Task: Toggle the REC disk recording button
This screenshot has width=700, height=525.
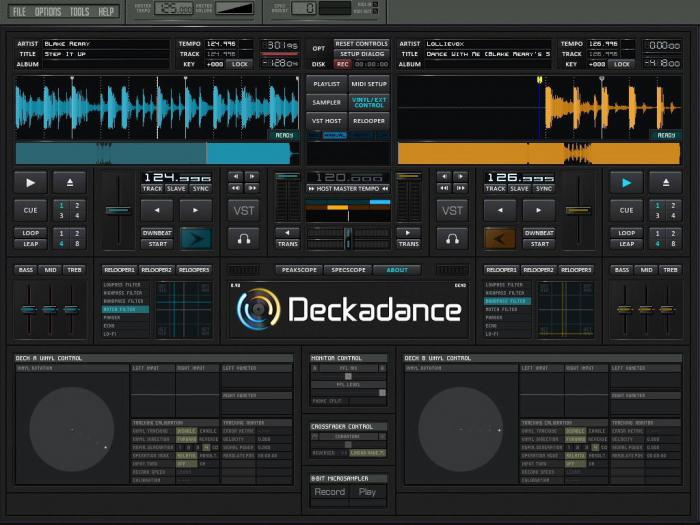Action: (x=343, y=63)
